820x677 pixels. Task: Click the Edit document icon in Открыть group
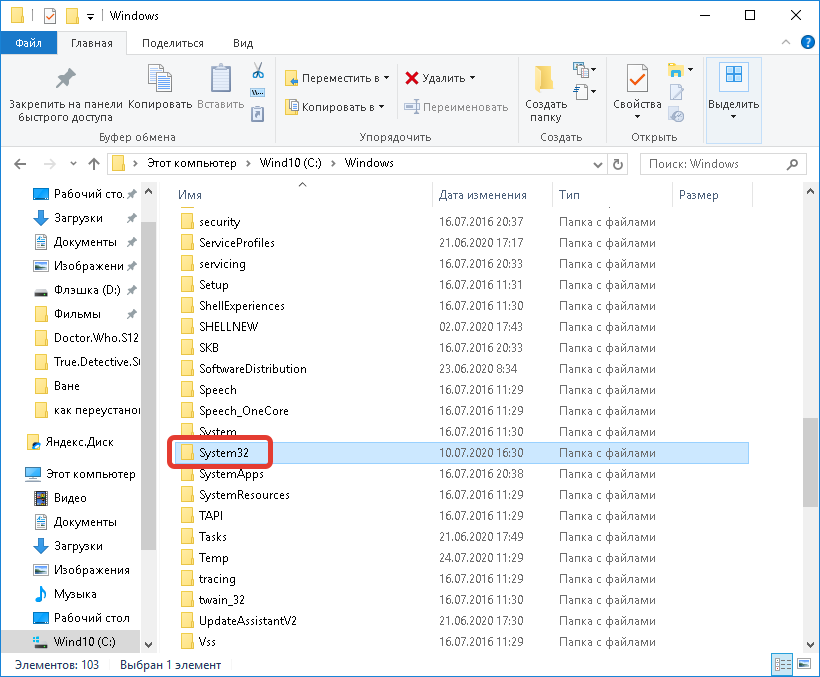click(x=676, y=92)
